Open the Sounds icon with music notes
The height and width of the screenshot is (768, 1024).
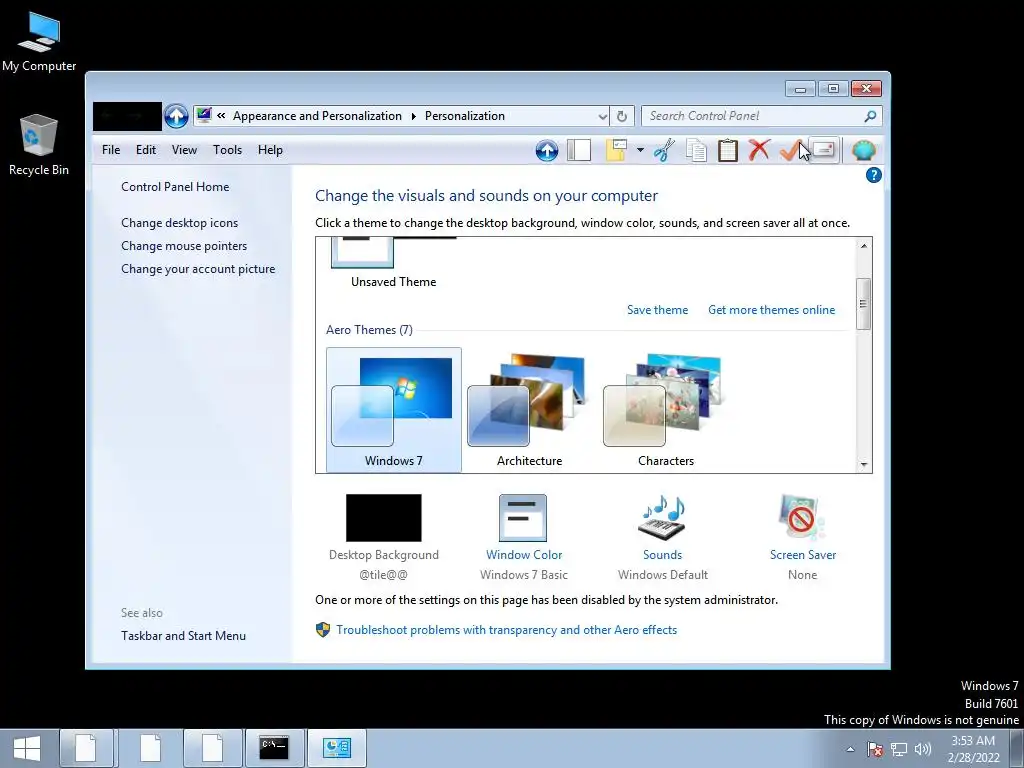point(662,518)
